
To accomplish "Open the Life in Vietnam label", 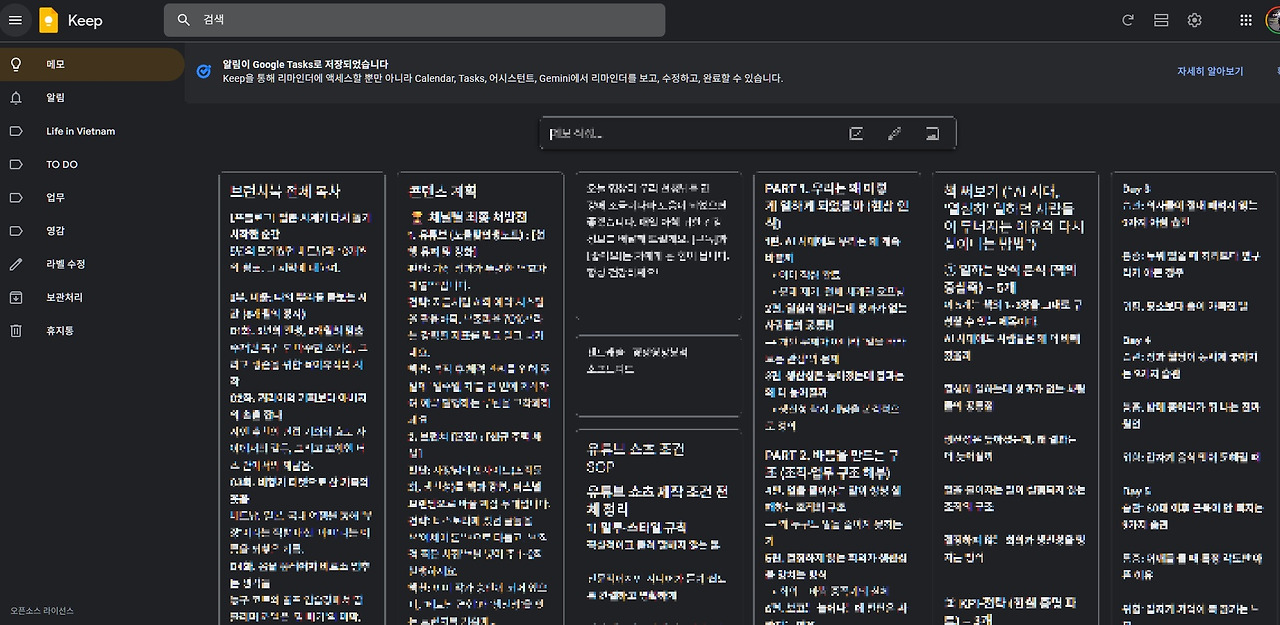I will coord(81,130).
